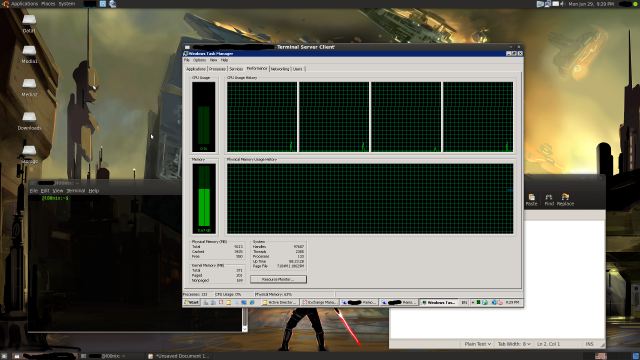
Task: Switch to the Processes tab in Task Manager
Action: 217,69
